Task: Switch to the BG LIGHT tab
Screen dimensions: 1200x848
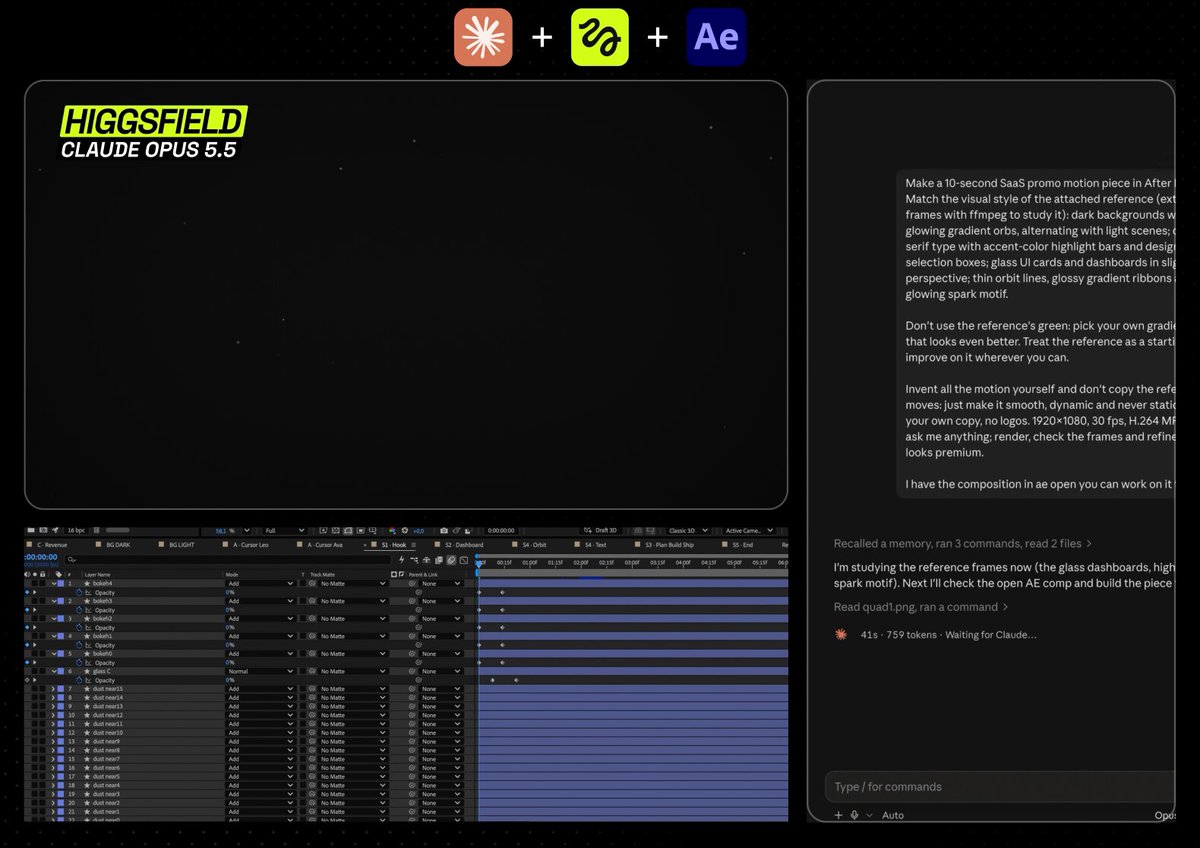Action: [x=182, y=545]
